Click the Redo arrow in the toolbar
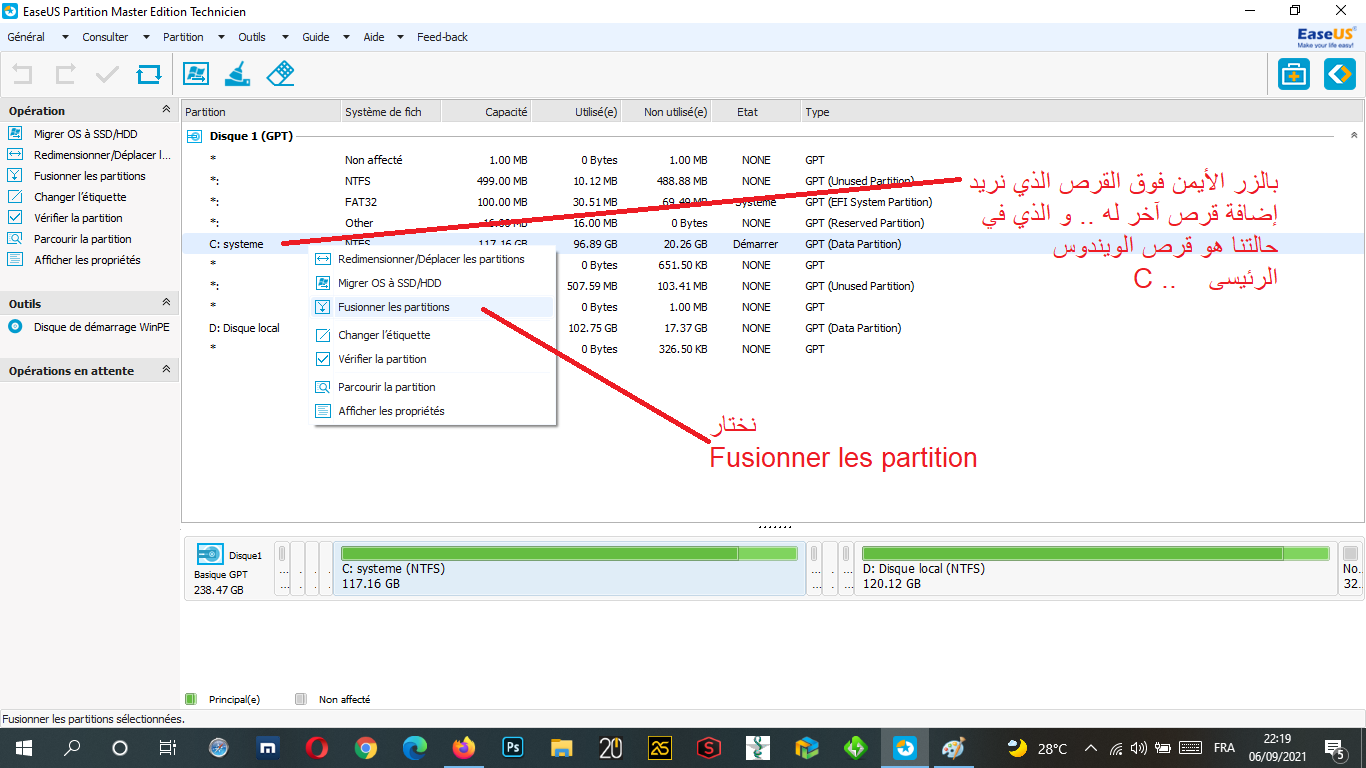The image size is (1366, 768). click(65, 74)
